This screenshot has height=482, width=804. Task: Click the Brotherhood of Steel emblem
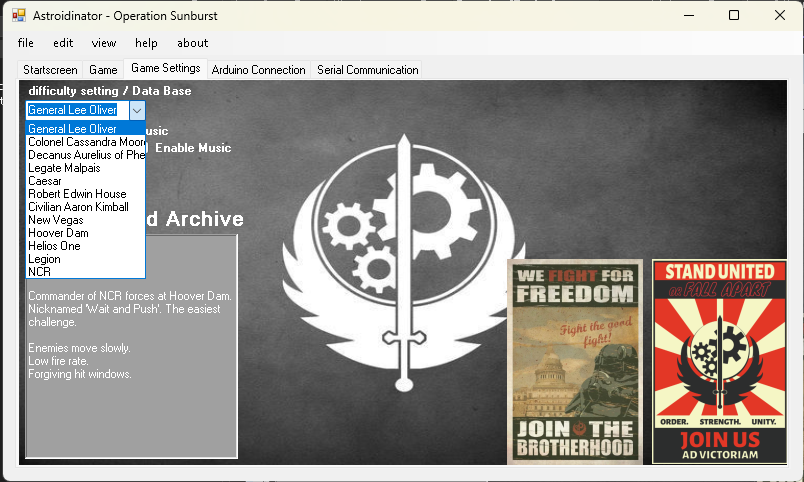point(404,262)
